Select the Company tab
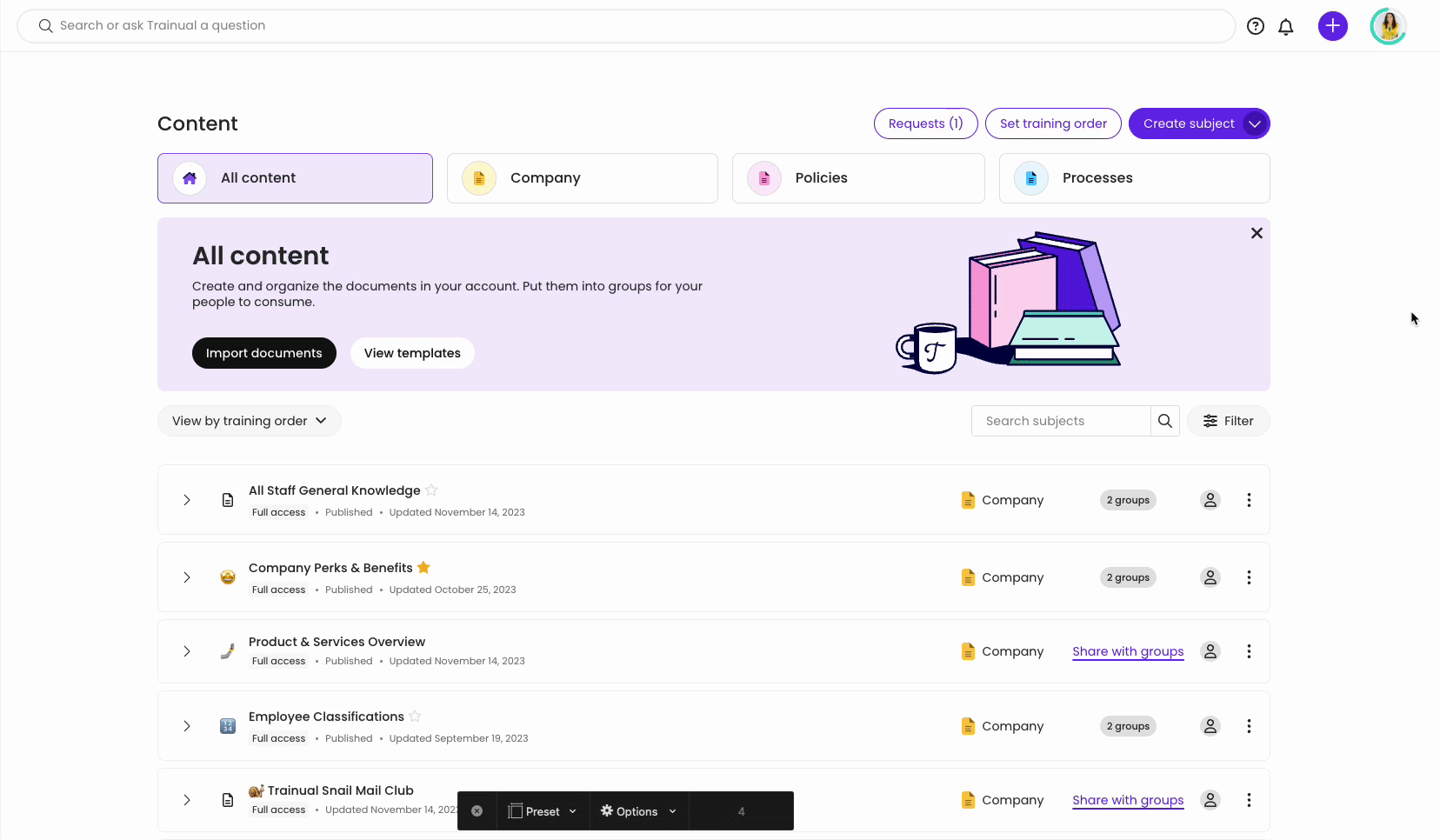 click(583, 178)
